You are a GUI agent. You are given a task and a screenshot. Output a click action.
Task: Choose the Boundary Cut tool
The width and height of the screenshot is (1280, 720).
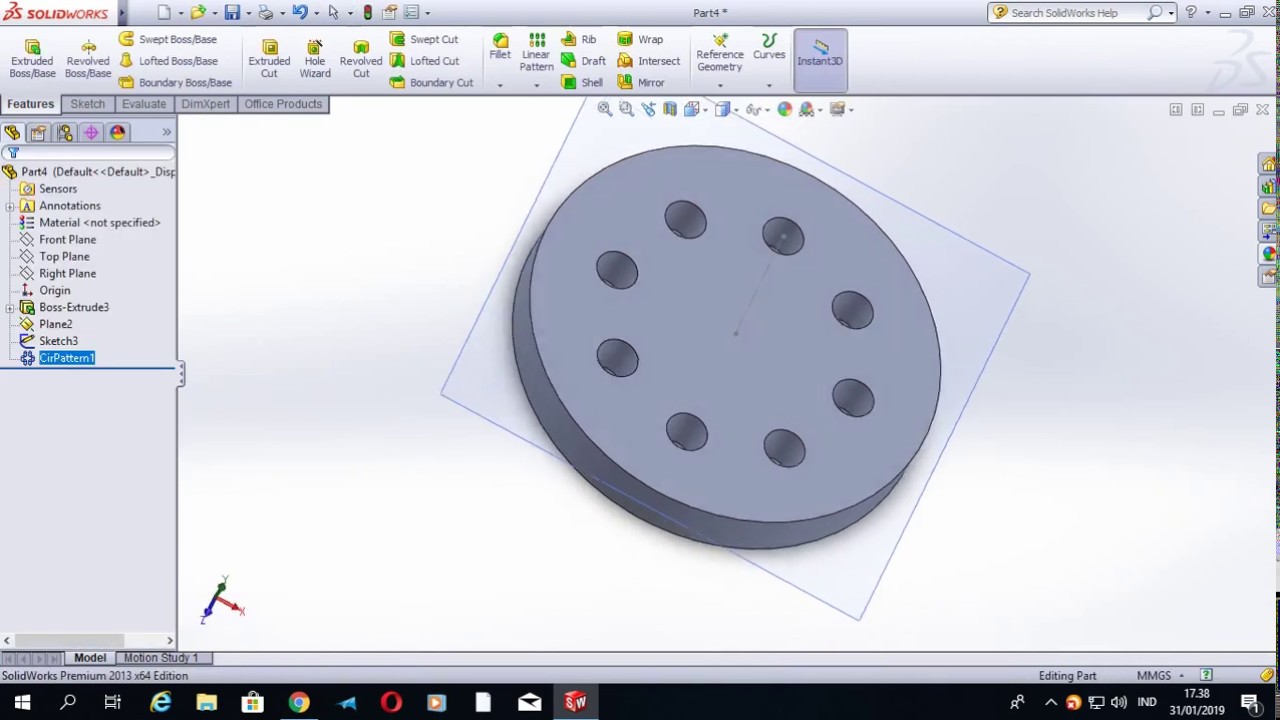click(431, 83)
